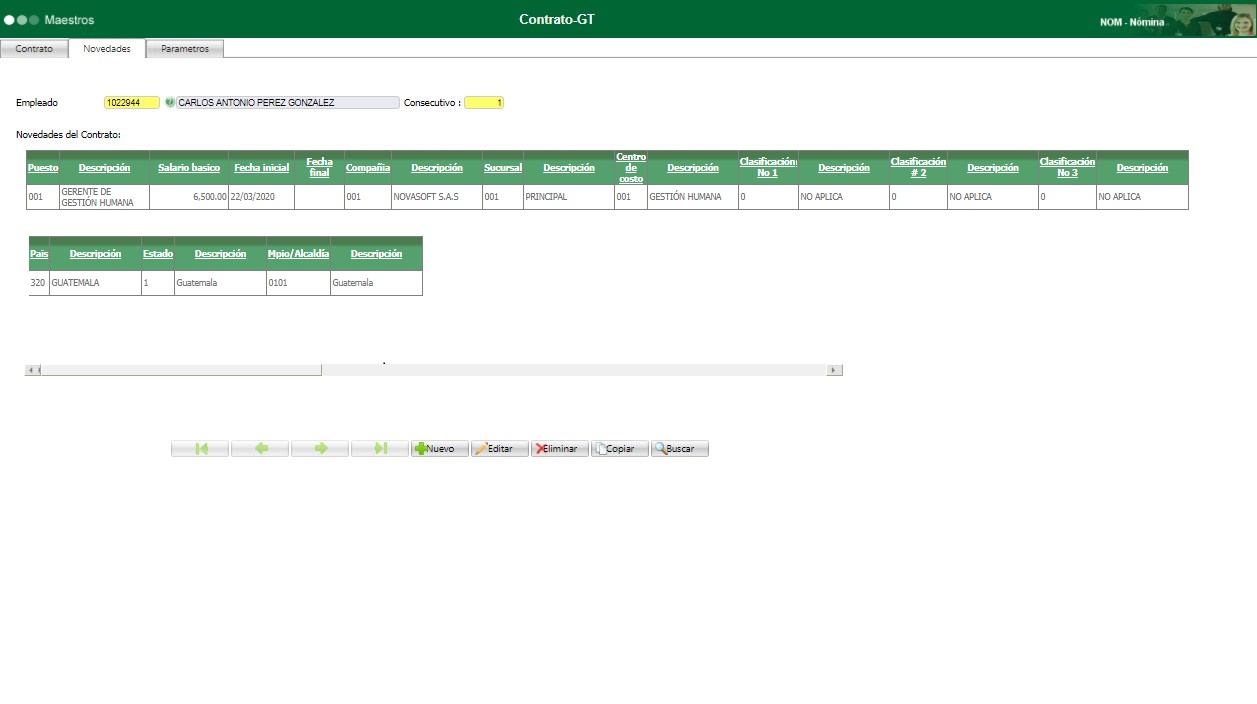Select the 22/03/2020 start date cell
The width and height of the screenshot is (1257, 704).
(x=261, y=197)
